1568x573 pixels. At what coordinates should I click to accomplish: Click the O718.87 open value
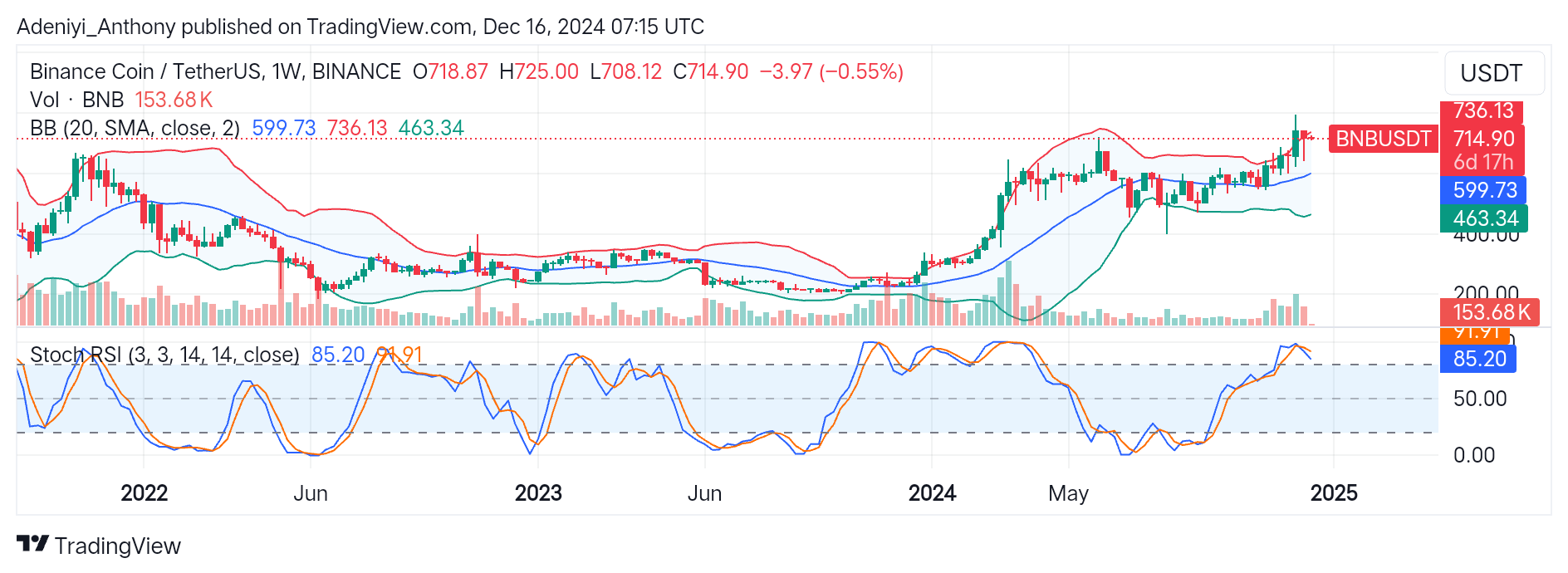click(x=450, y=71)
